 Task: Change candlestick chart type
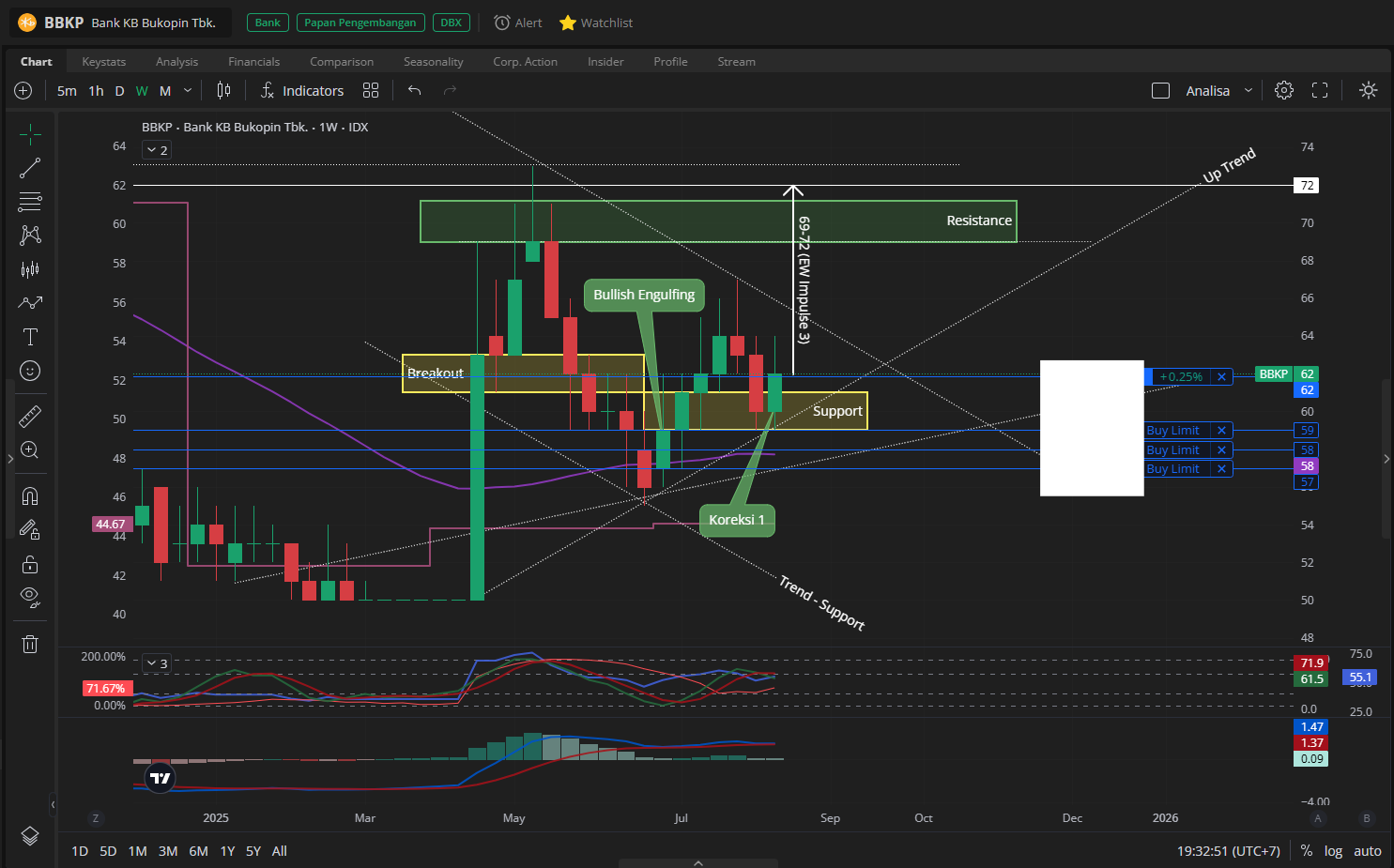[x=223, y=90]
